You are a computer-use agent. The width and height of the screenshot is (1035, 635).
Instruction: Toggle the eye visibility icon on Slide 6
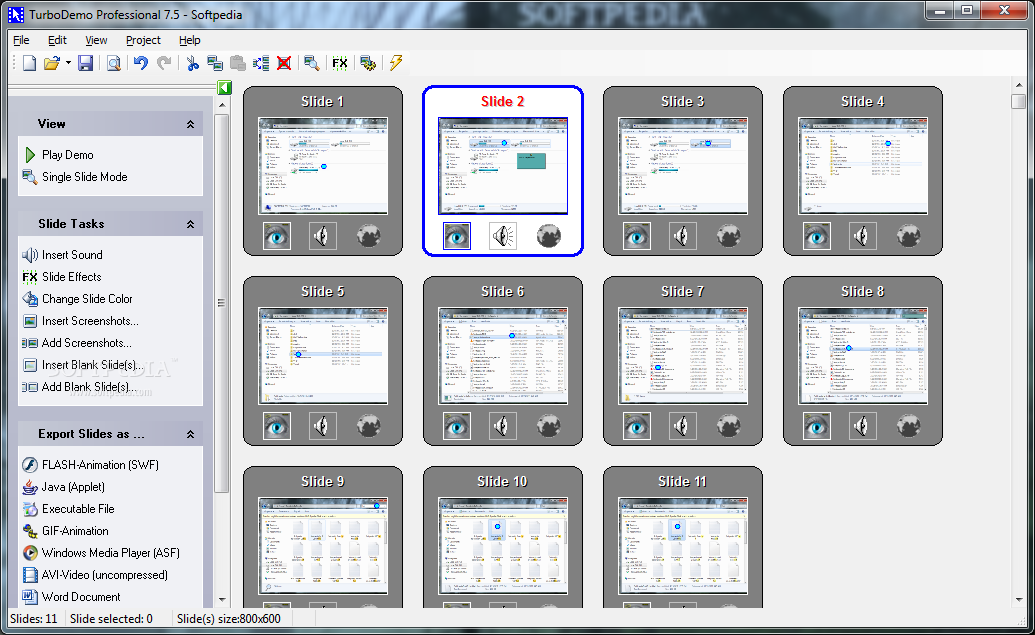click(457, 426)
